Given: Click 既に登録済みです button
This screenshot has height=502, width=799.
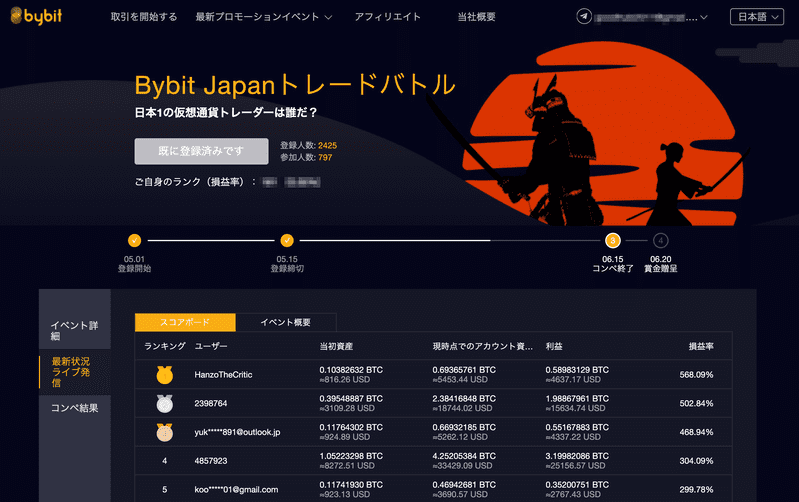Looking at the screenshot, I should pos(201,151).
